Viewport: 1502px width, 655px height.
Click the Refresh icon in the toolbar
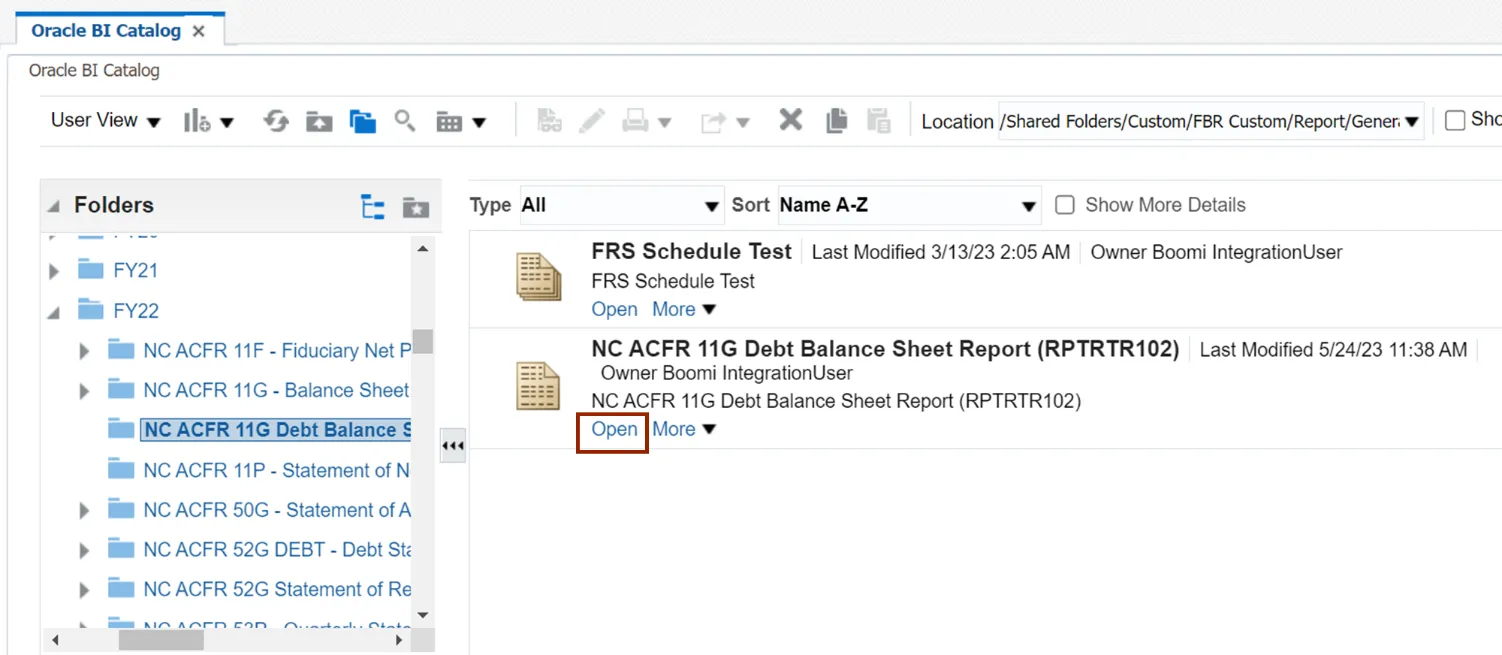pyautogui.click(x=275, y=121)
